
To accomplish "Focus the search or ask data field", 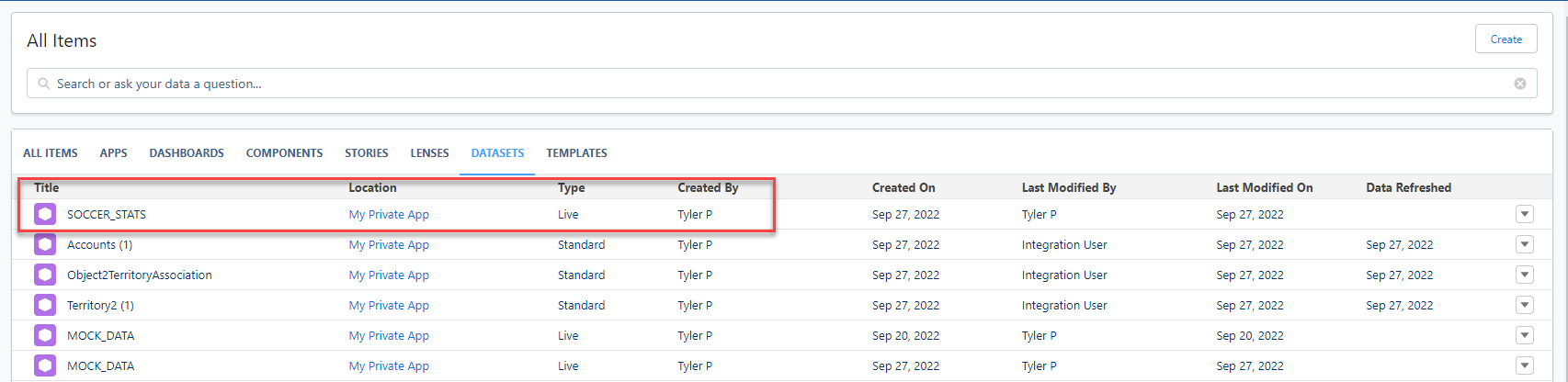I will pos(735,84).
